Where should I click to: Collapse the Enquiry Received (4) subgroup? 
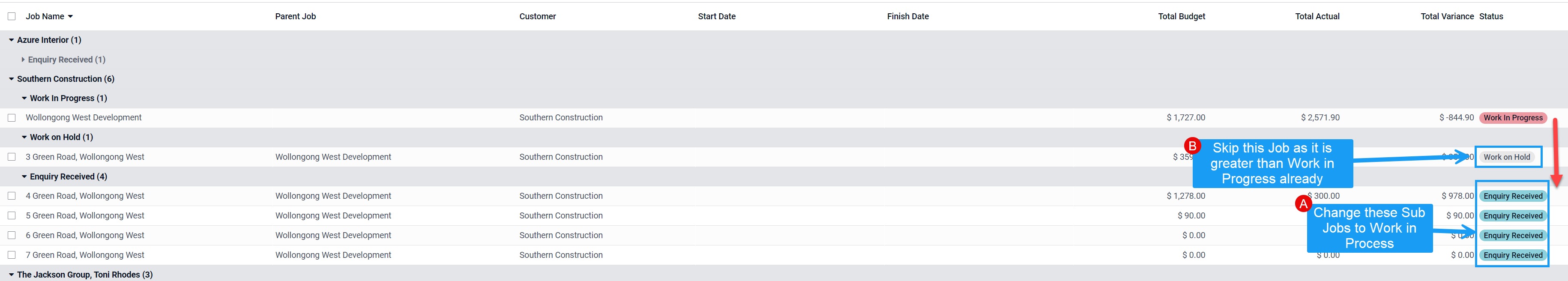click(24, 177)
